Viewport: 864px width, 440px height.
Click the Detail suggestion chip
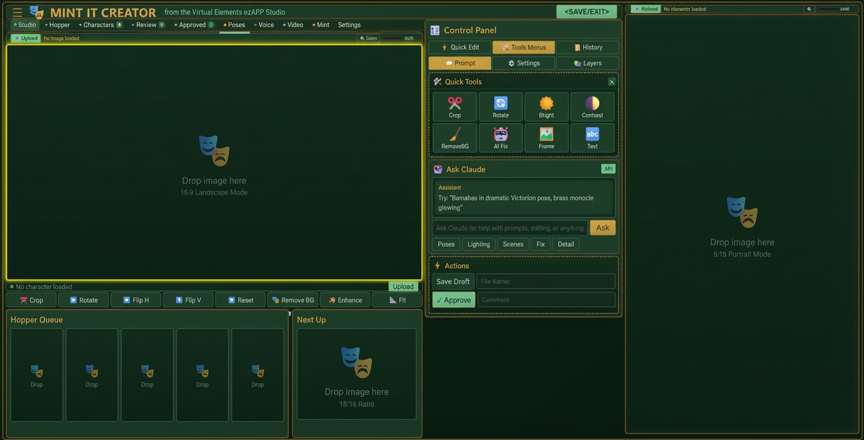click(565, 245)
